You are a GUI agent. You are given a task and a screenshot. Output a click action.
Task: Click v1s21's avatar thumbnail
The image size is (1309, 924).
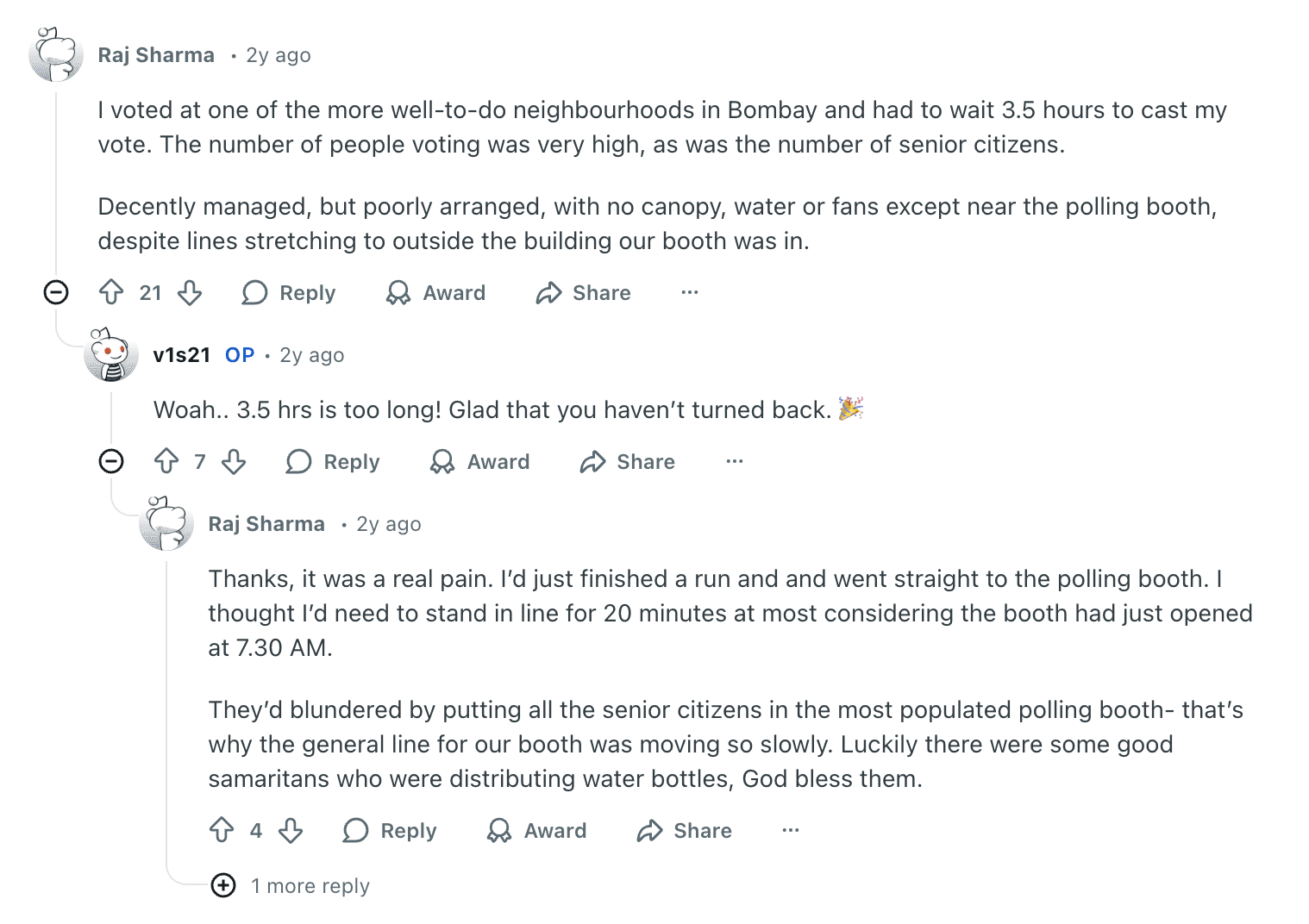(x=111, y=355)
